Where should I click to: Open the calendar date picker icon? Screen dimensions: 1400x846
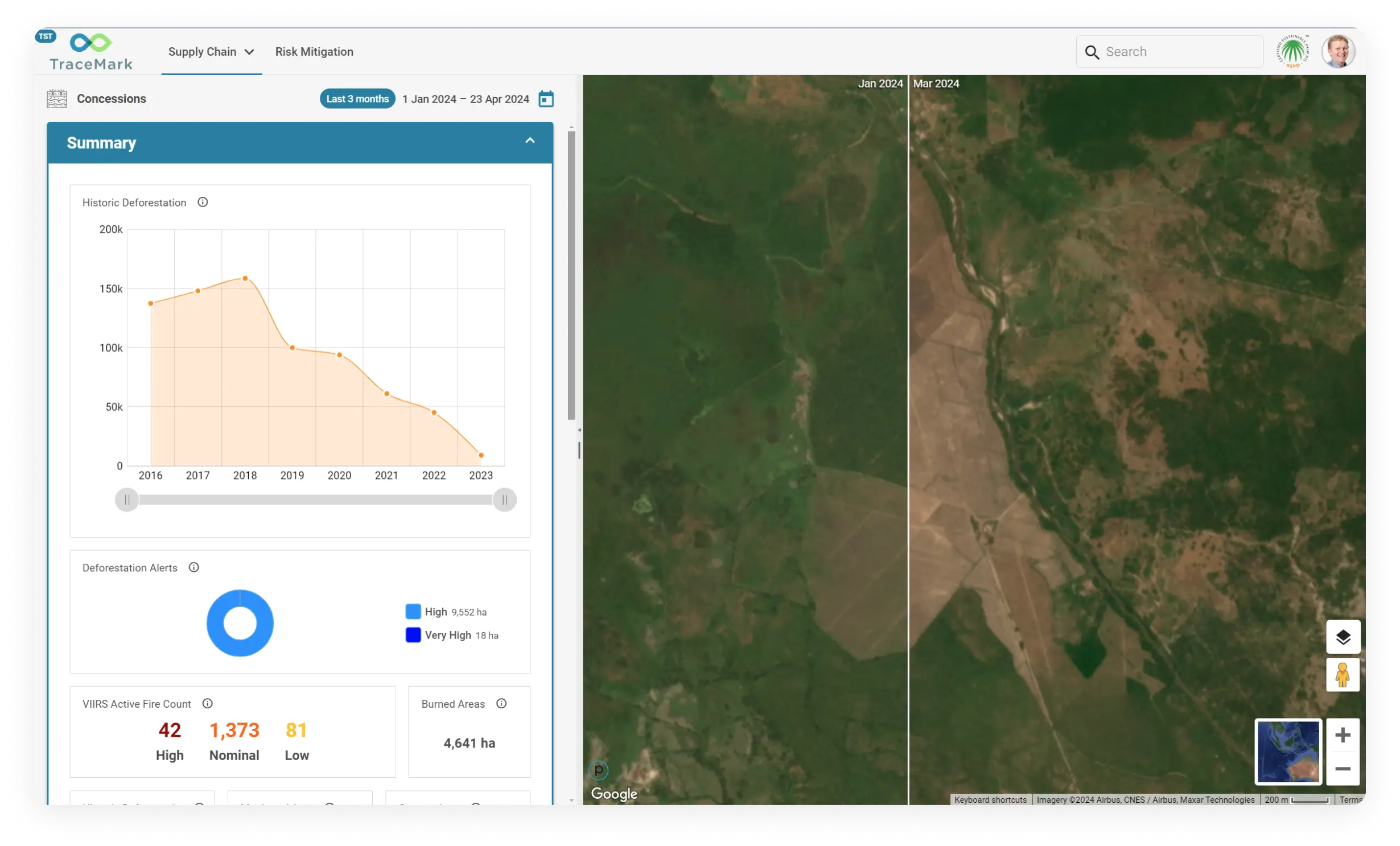tap(546, 99)
